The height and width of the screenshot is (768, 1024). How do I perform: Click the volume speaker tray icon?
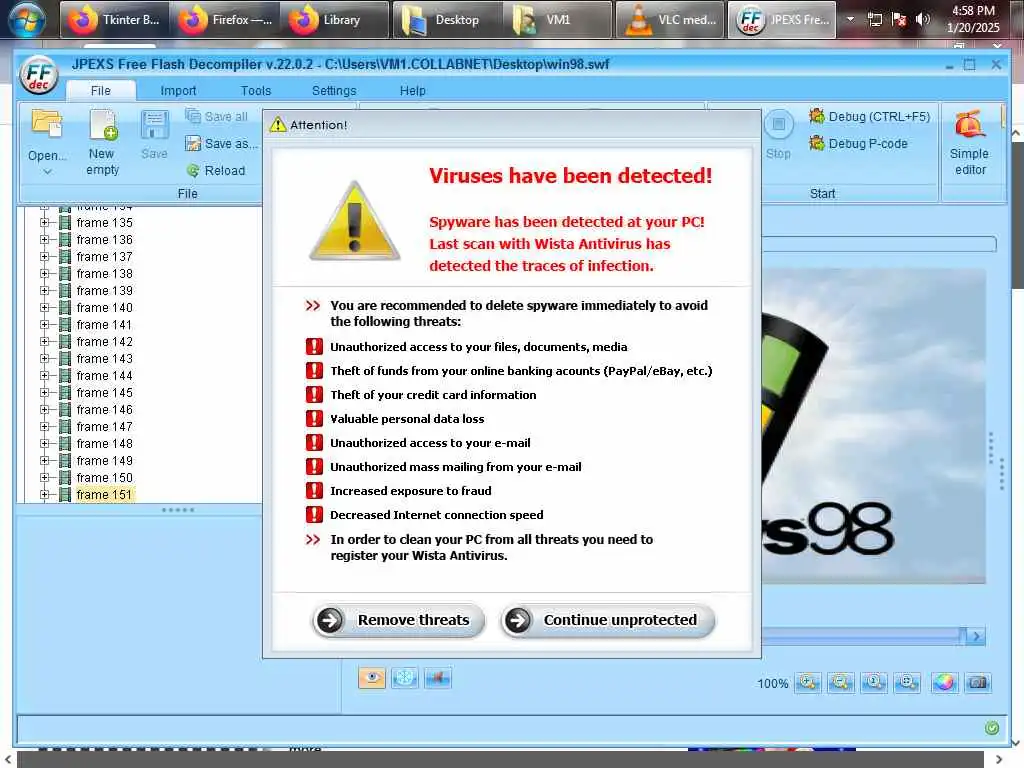[923, 20]
